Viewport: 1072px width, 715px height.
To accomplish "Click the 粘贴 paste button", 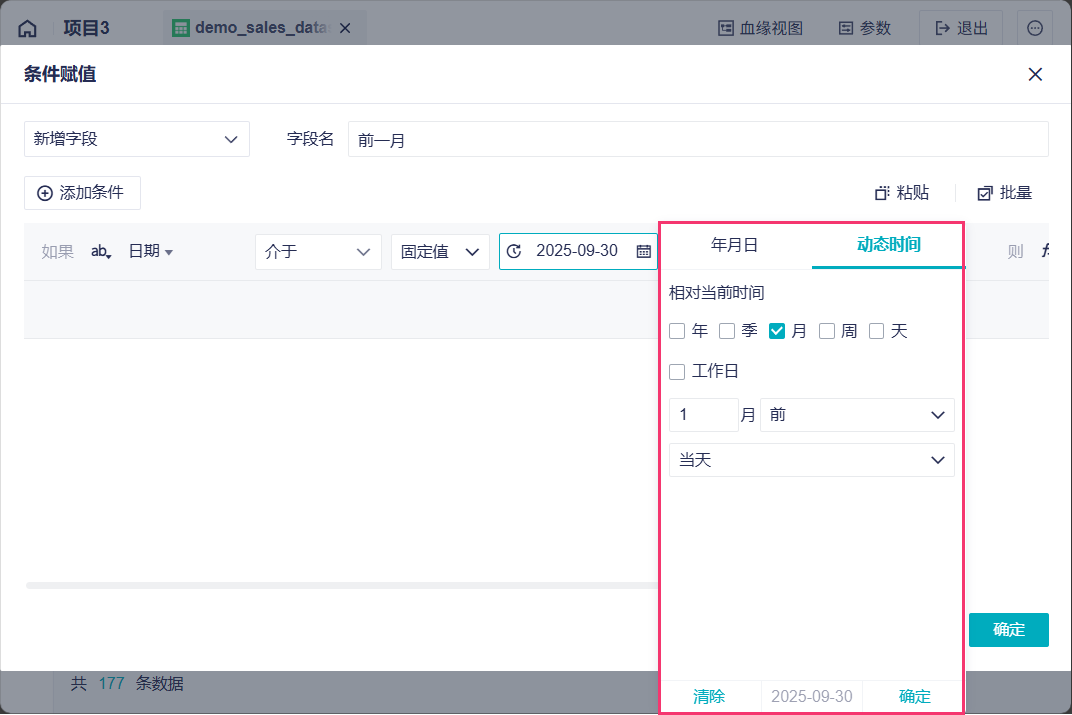I will click(x=902, y=193).
